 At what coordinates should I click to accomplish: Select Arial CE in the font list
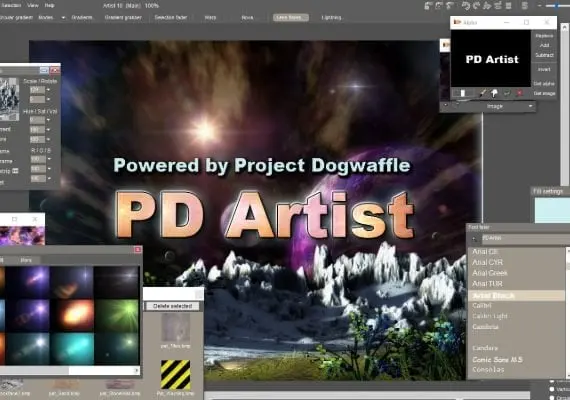point(485,252)
